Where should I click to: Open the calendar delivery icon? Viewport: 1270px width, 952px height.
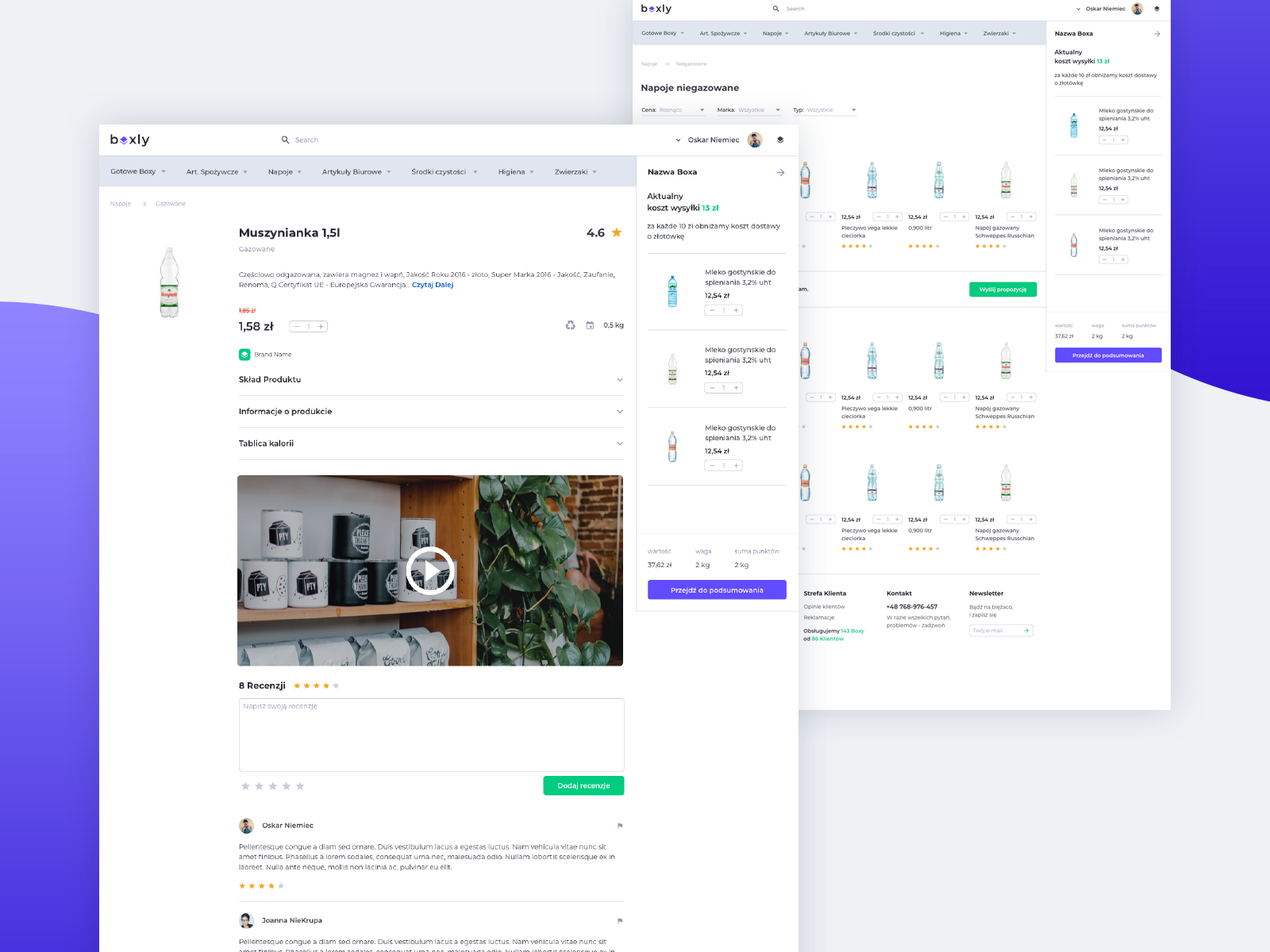(x=589, y=325)
